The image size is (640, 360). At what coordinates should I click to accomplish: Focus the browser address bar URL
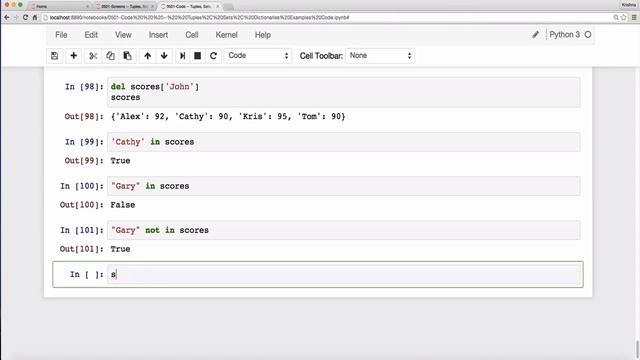[327, 17]
